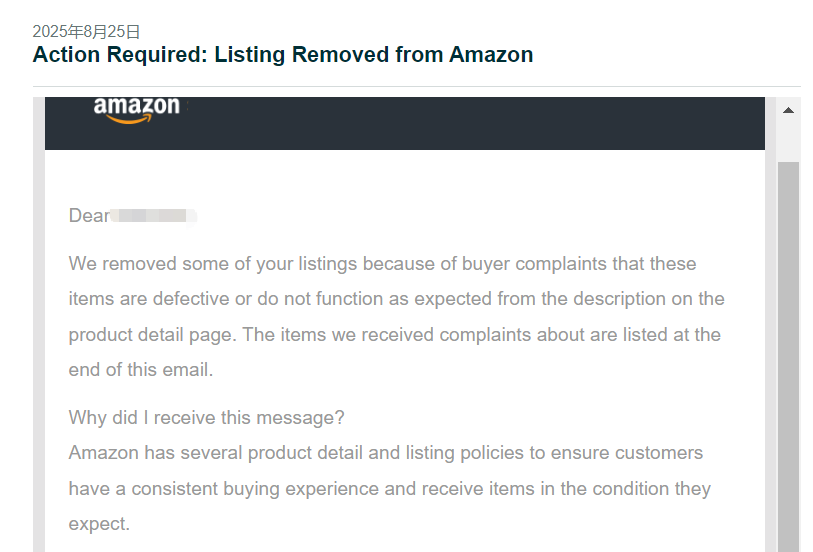The width and height of the screenshot is (813, 552).
Task: Click the gray scrollbar thumb
Action: (x=788, y=357)
